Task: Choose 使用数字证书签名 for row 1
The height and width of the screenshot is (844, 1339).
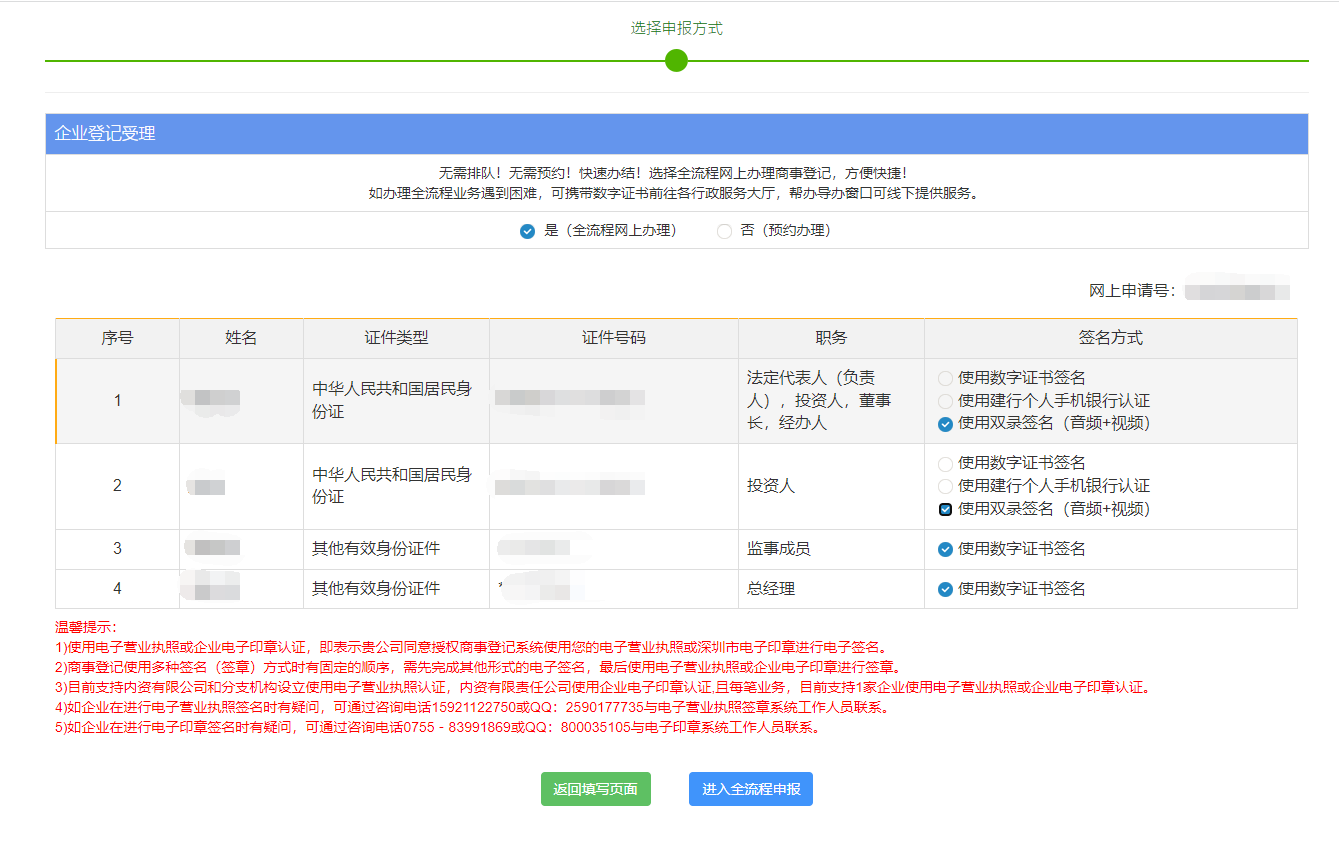Action: tap(945, 378)
